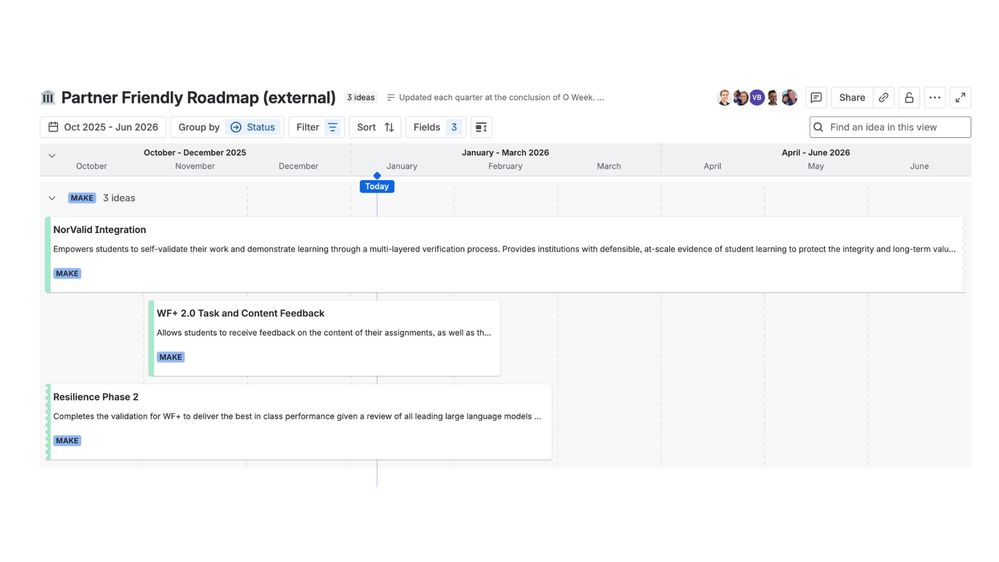Click the Partner Friendly Roadmap (external) title
The height and width of the screenshot is (562, 999).
pos(198,97)
